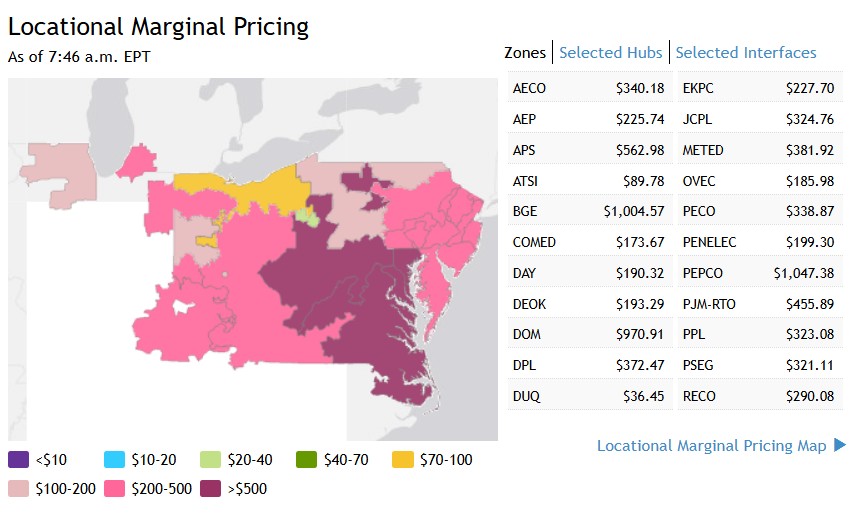Select the PJM-RTO zone row

(758, 304)
